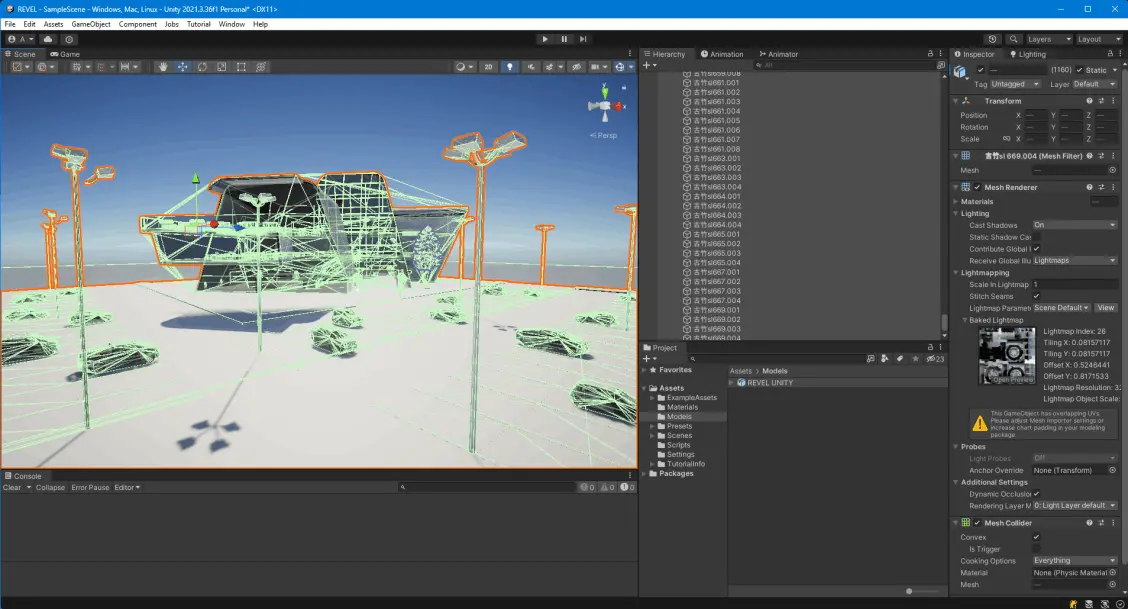This screenshot has height=609, width=1128.
Task: Toggle Collapse in Console
Action: point(50,487)
